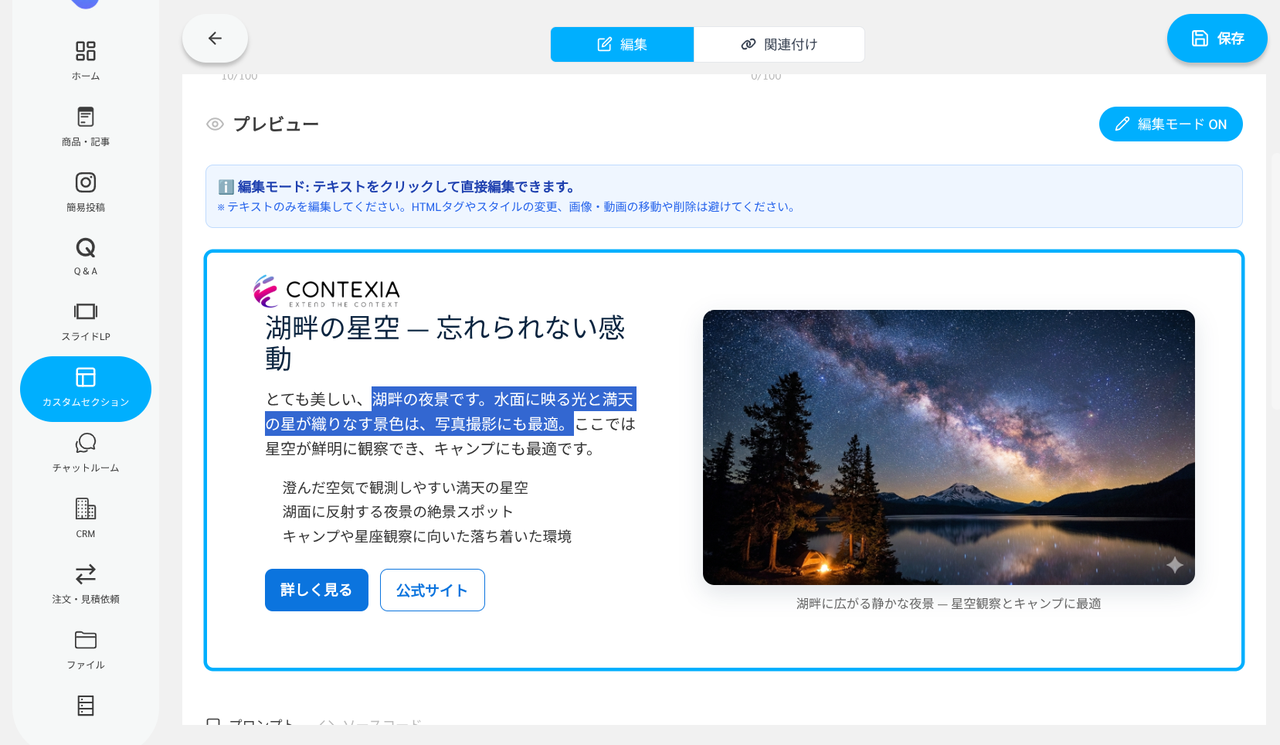The height and width of the screenshot is (745, 1280).
Task: Go to スライドLP in sidebar
Action: 85,313
